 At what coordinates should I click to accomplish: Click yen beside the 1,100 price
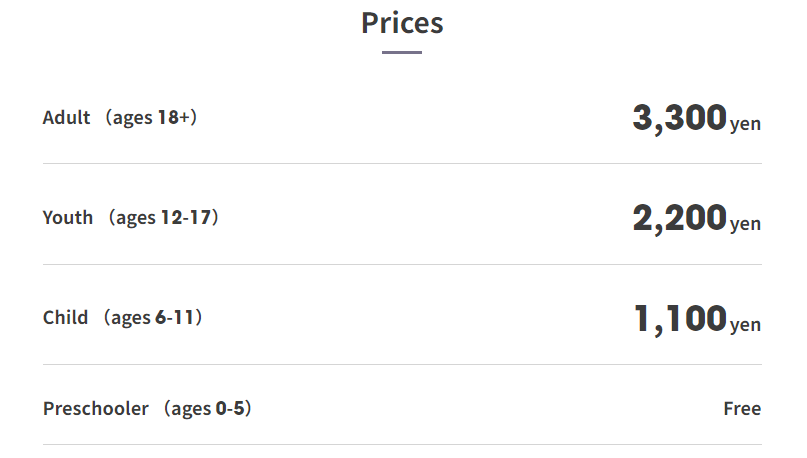pos(745,325)
